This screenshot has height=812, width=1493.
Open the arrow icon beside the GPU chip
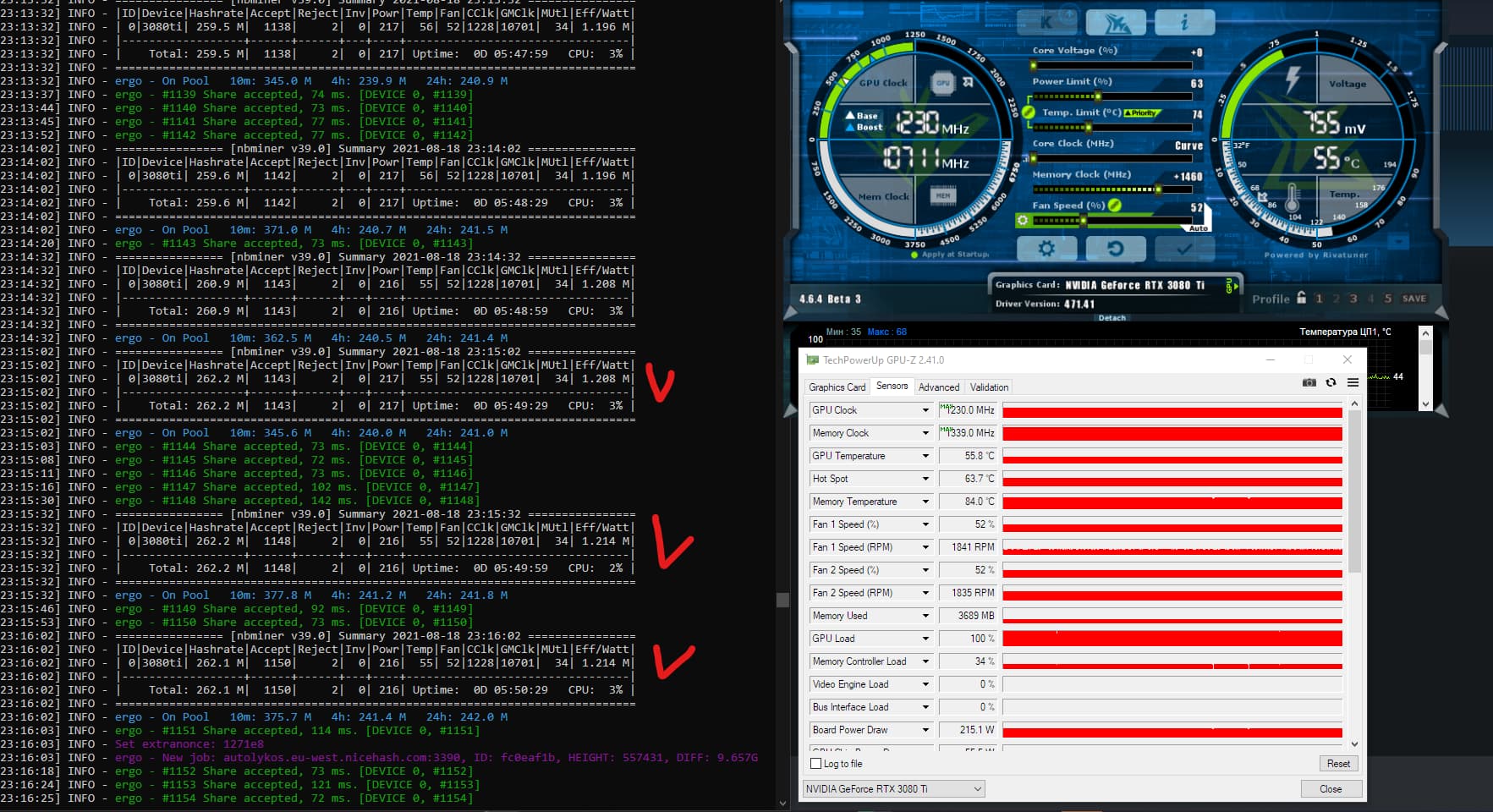pos(969,82)
